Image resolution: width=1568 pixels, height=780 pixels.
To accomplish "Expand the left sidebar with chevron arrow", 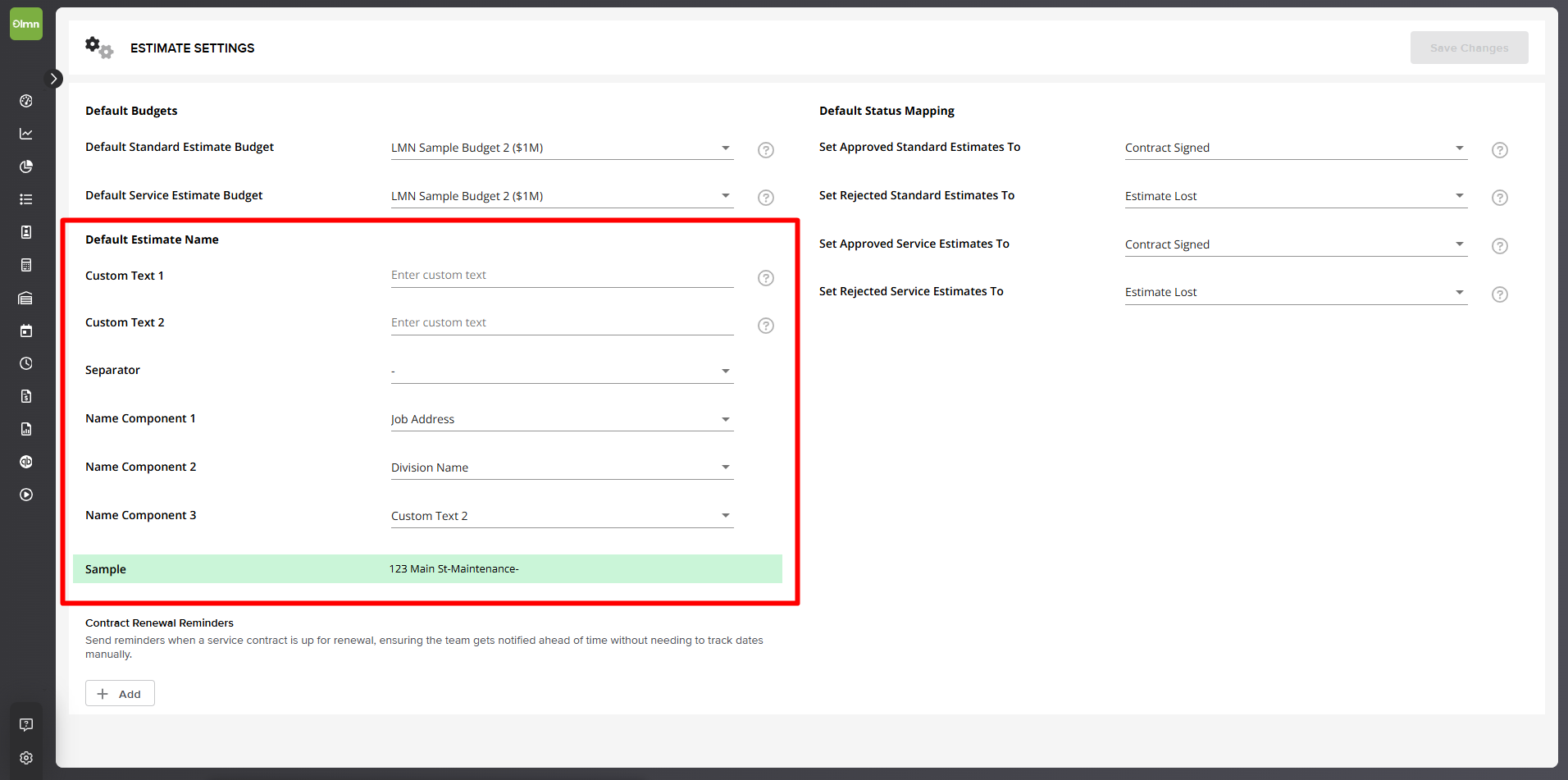I will (53, 79).
